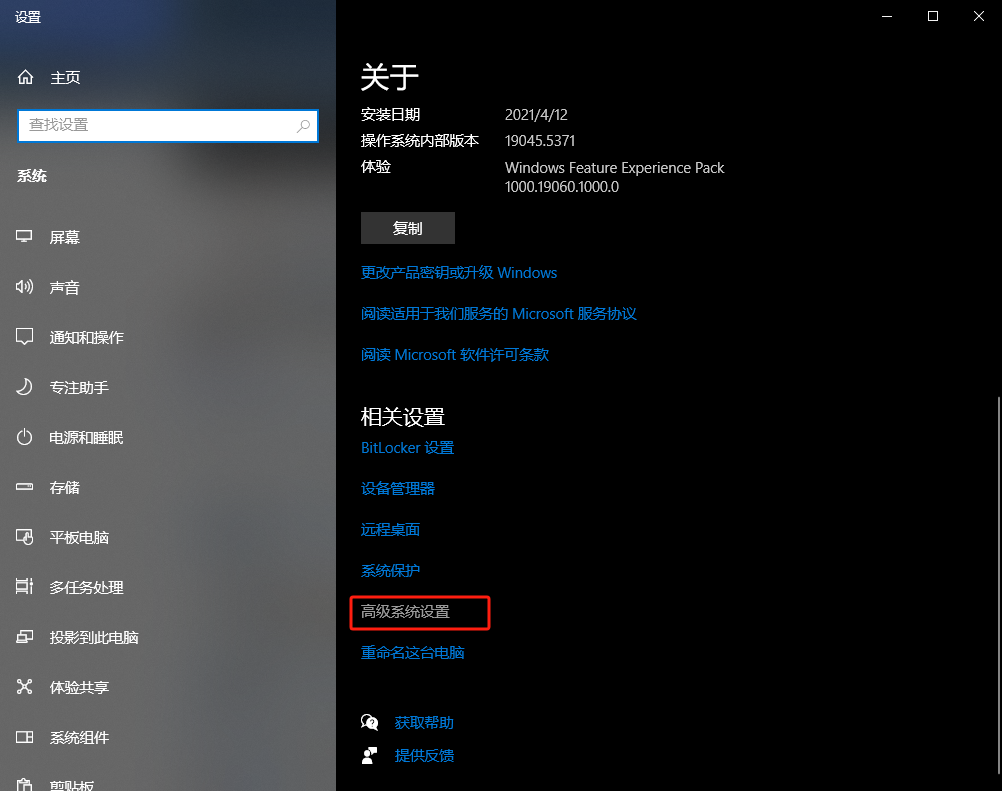Open Notifications (通知和操作) icon
Image resolution: width=1002 pixels, height=791 pixels.
pos(24,337)
